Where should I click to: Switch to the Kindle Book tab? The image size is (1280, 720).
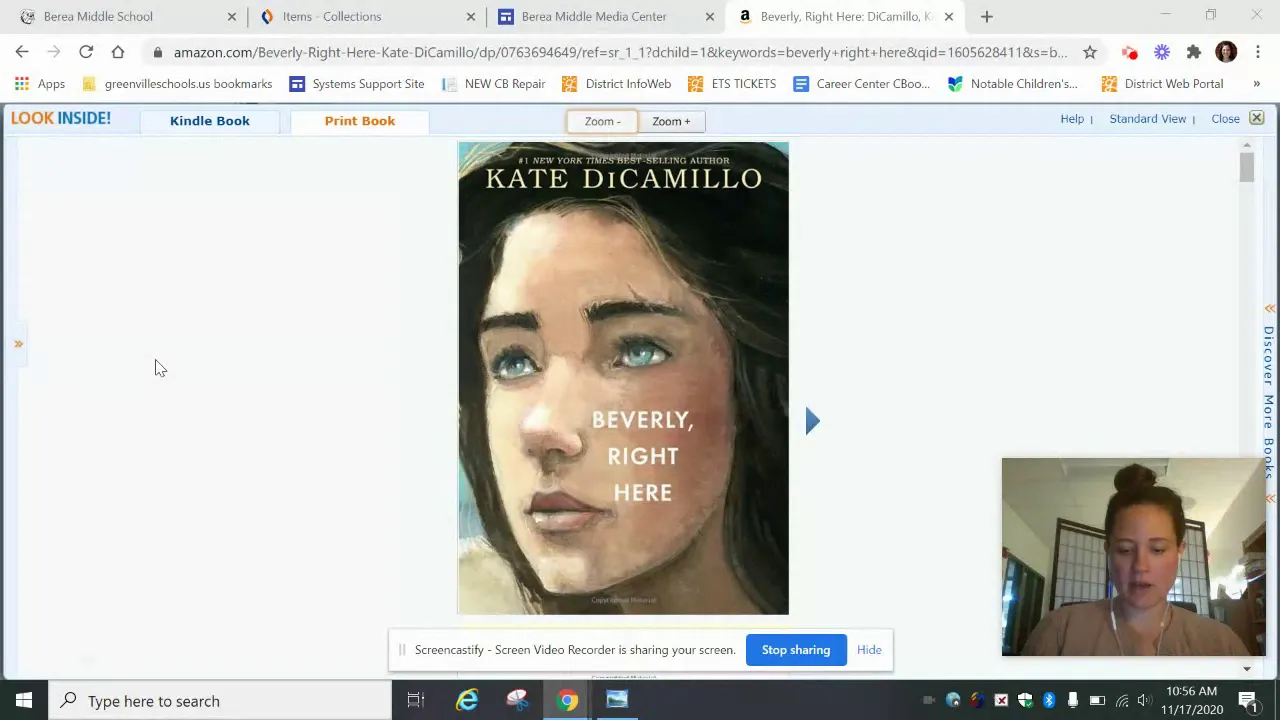tap(210, 121)
